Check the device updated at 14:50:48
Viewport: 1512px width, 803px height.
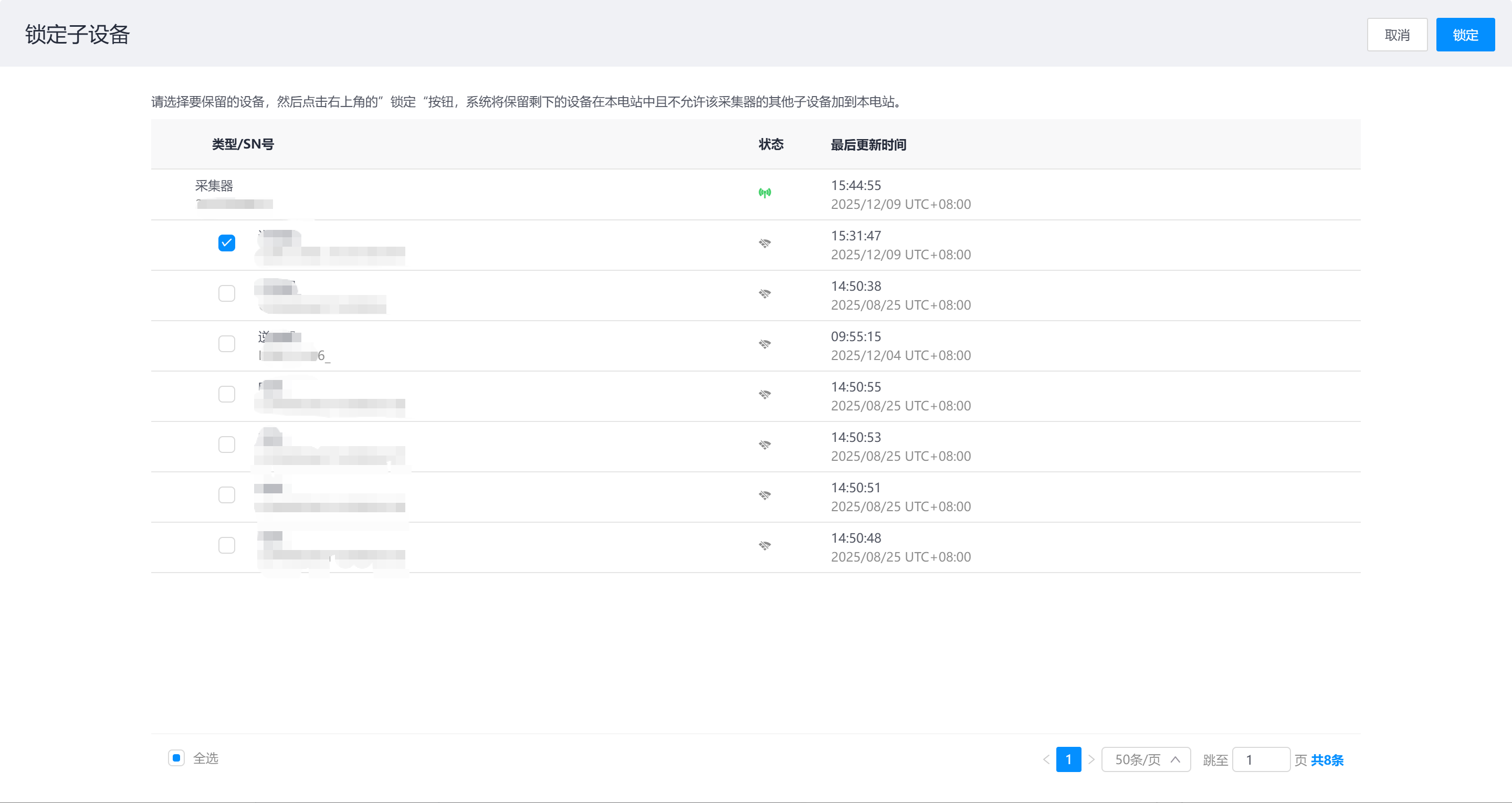[227, 546]
